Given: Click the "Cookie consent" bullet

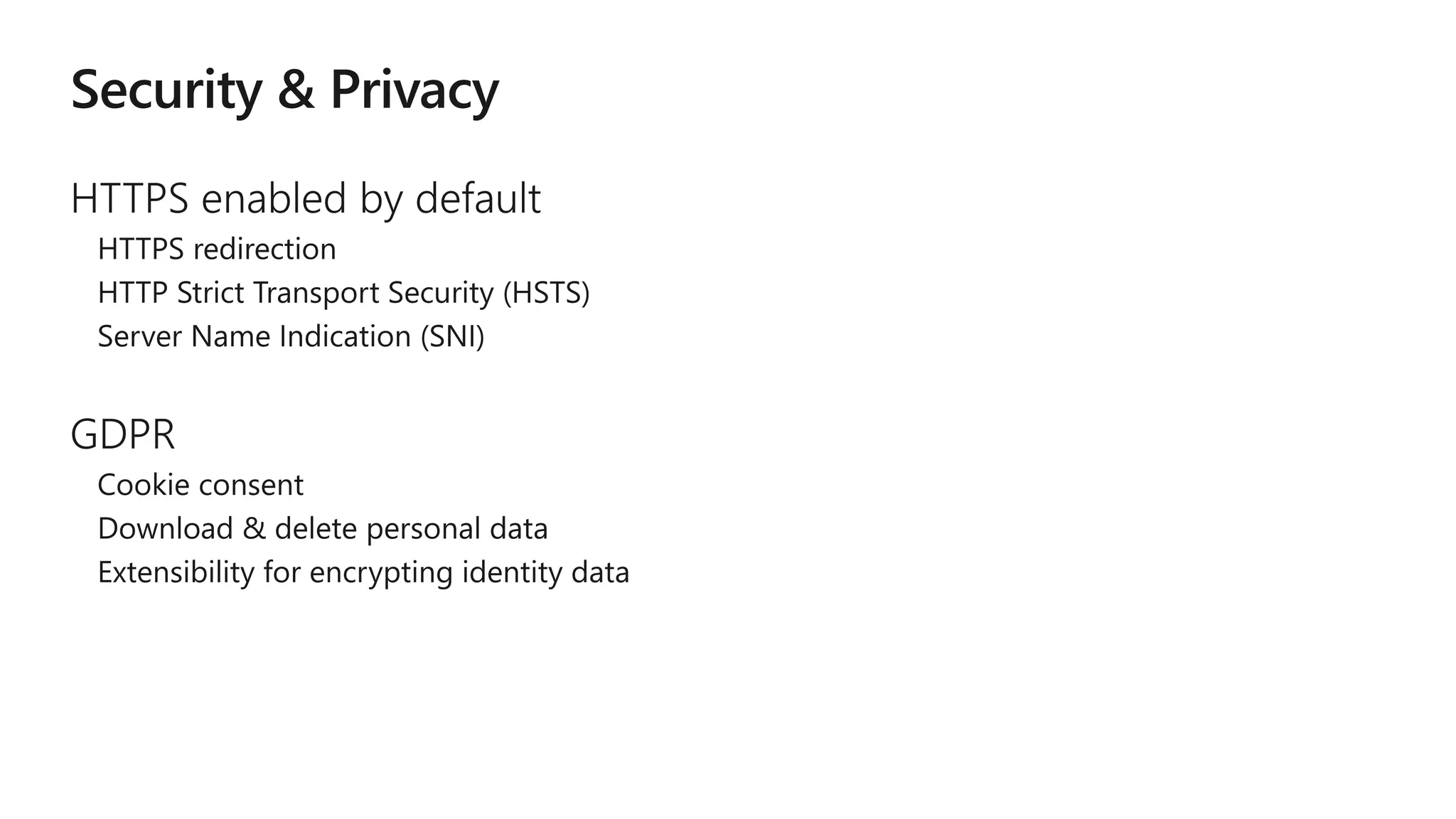Looking at the screenshot, I should click(200, 486).
